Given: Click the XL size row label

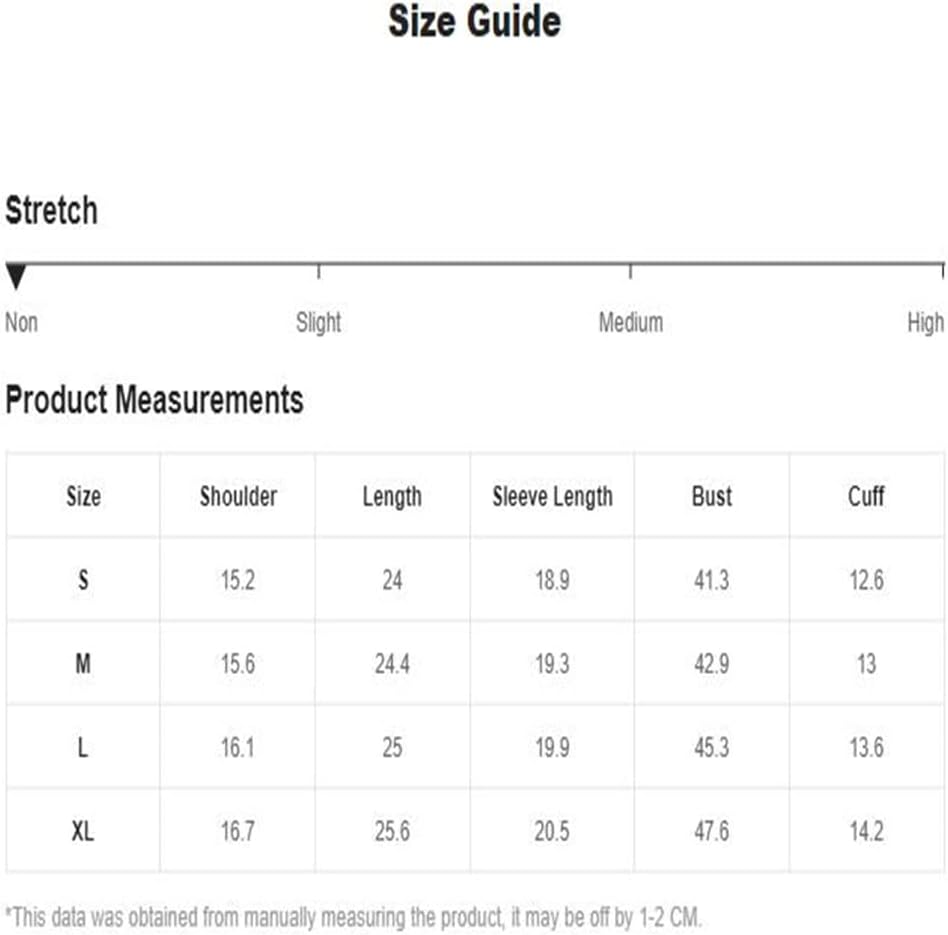Looking at the screenshot, I should click(x=83, y=831).
